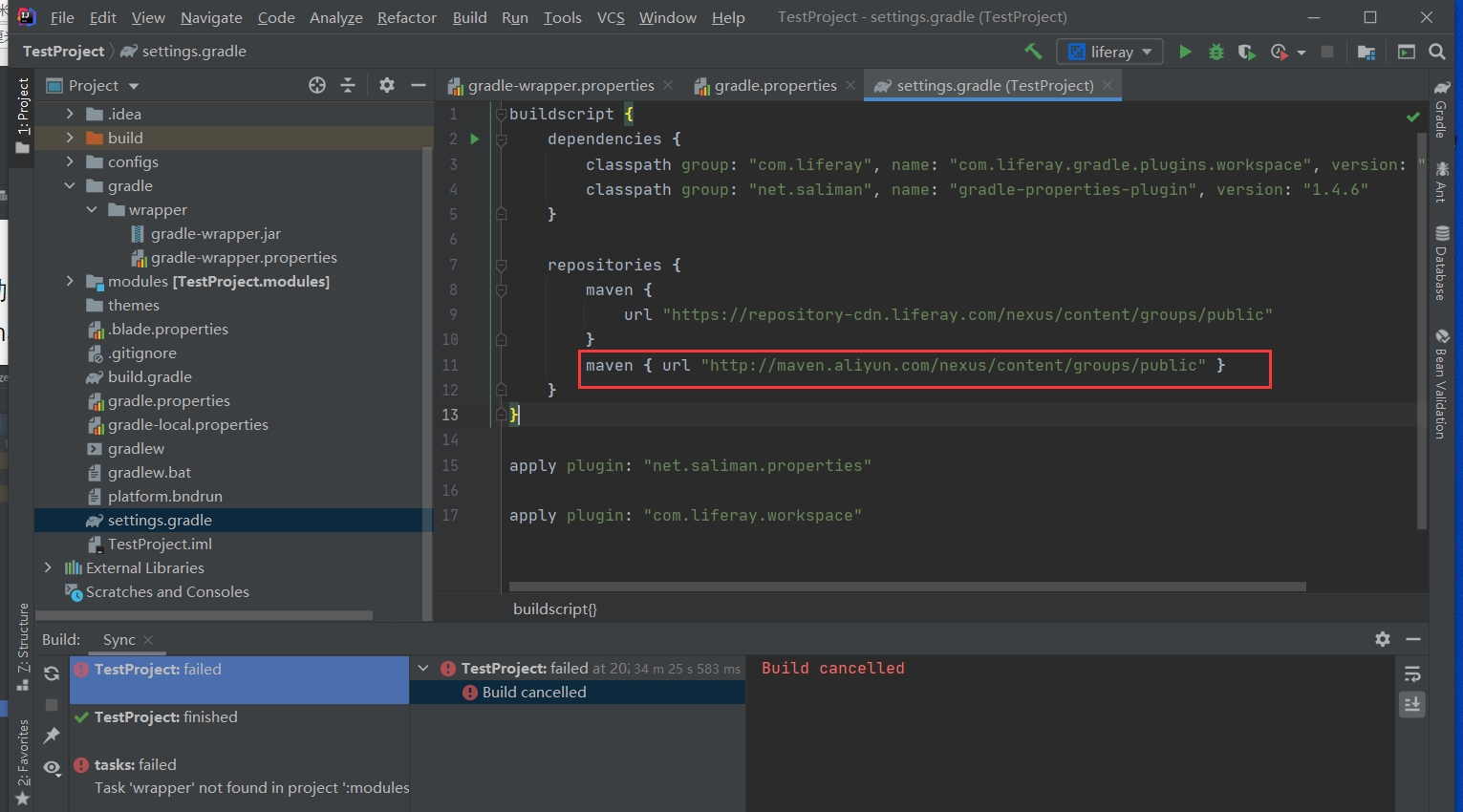Click the Search Everywhere magnifier icon

[1437, 52]
